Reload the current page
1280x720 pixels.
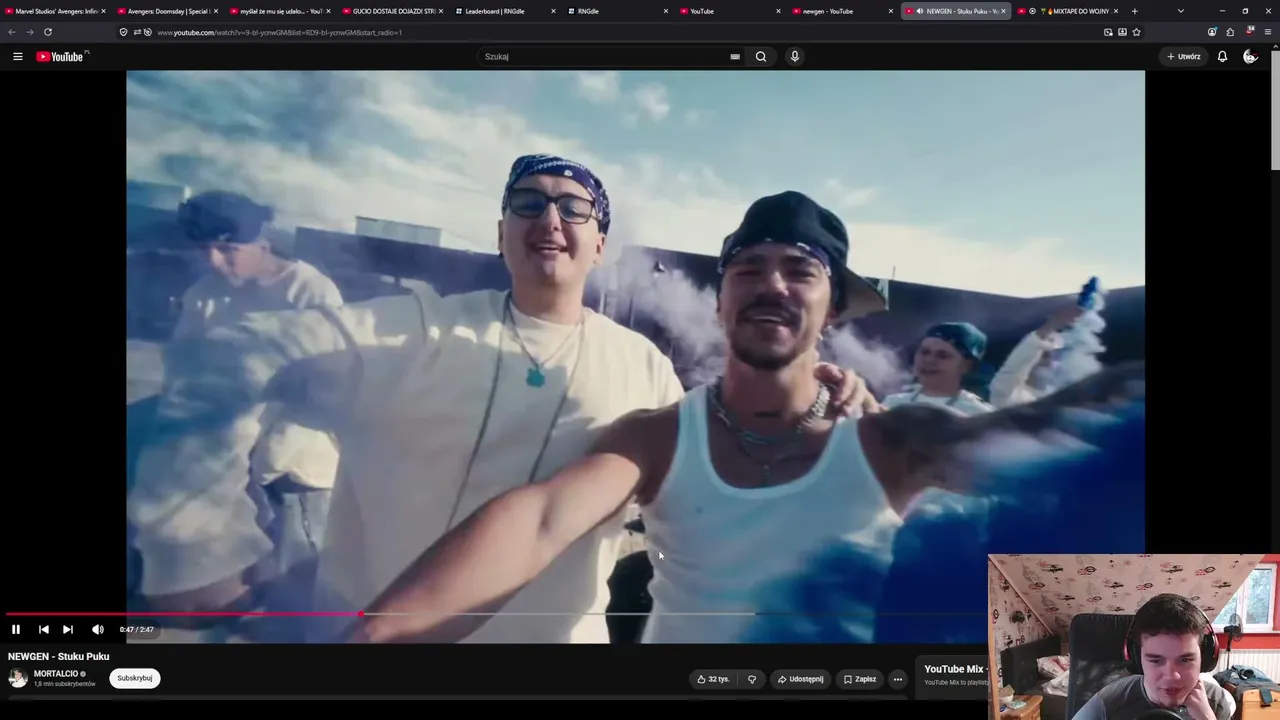point(47,32)
